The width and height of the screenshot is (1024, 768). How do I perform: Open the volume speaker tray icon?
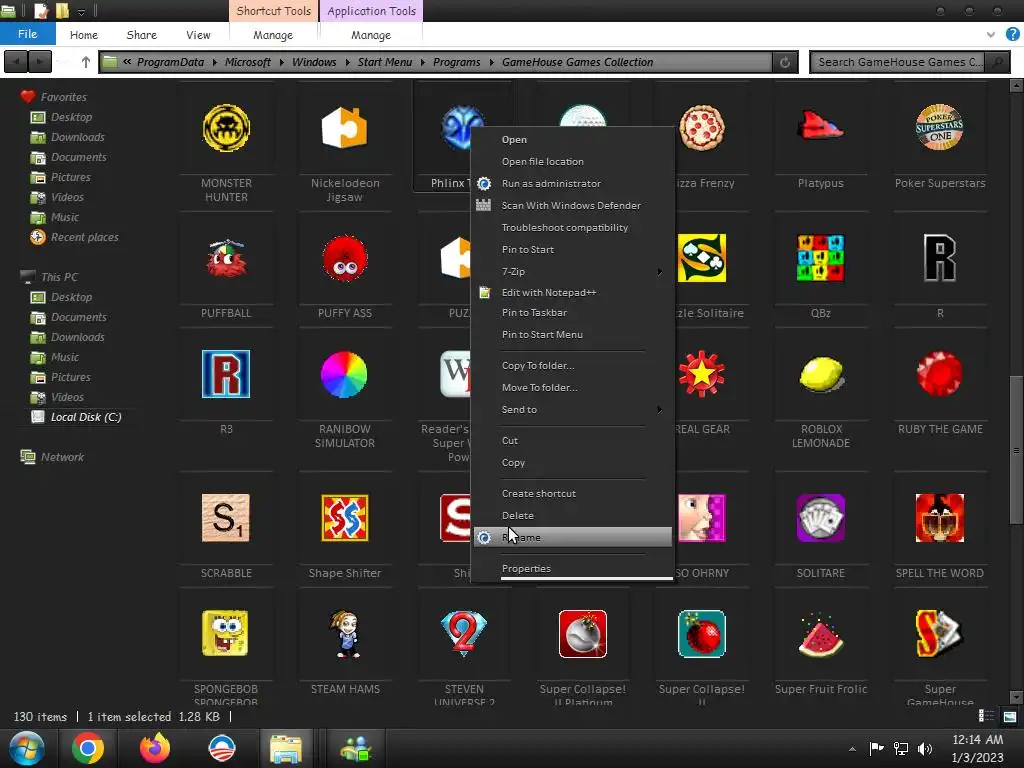click(924, 748)
